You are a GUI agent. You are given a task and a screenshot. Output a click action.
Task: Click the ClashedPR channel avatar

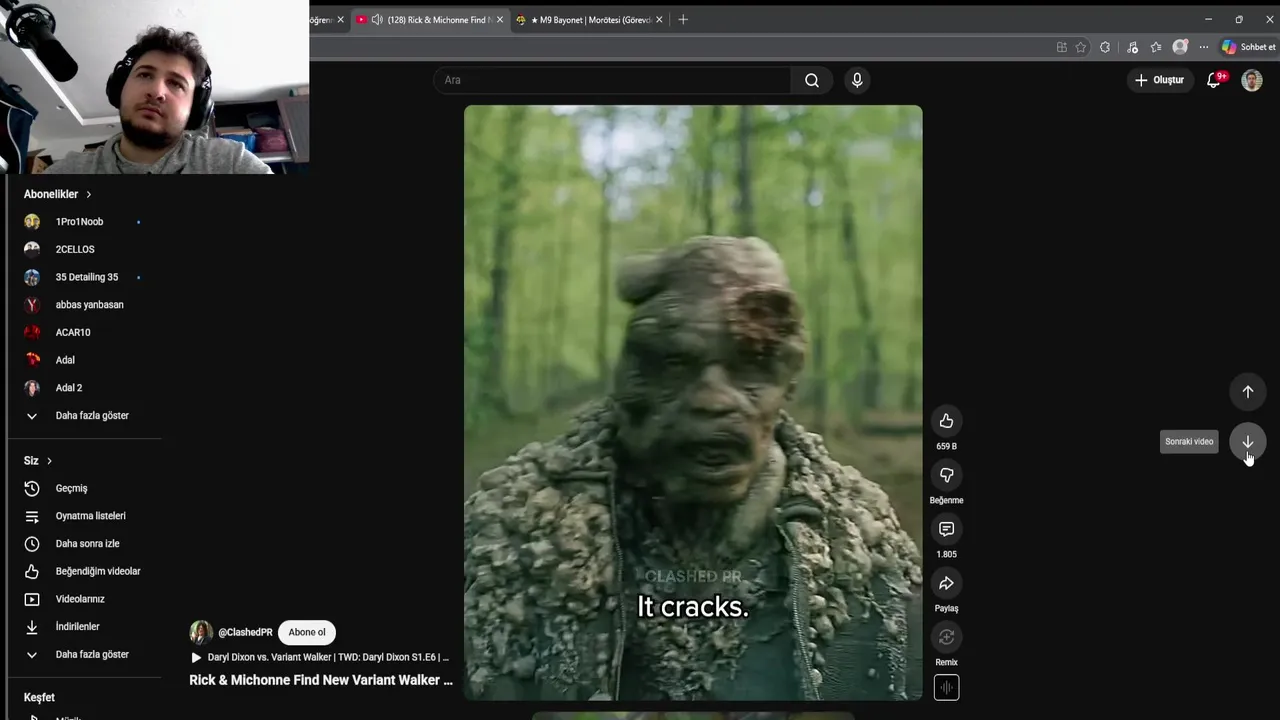(201, 632)
